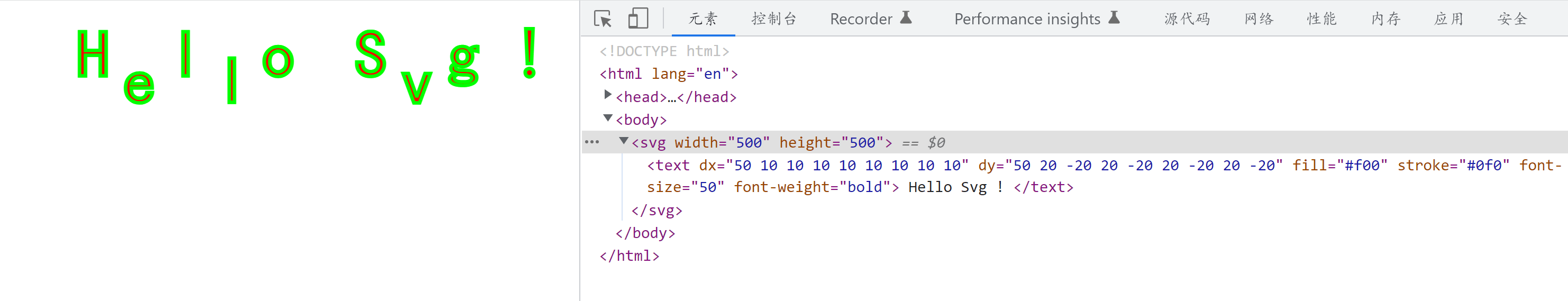Select the closing </body> tag
Screen dimensions: 1568x301
click(x=645, y=233)
